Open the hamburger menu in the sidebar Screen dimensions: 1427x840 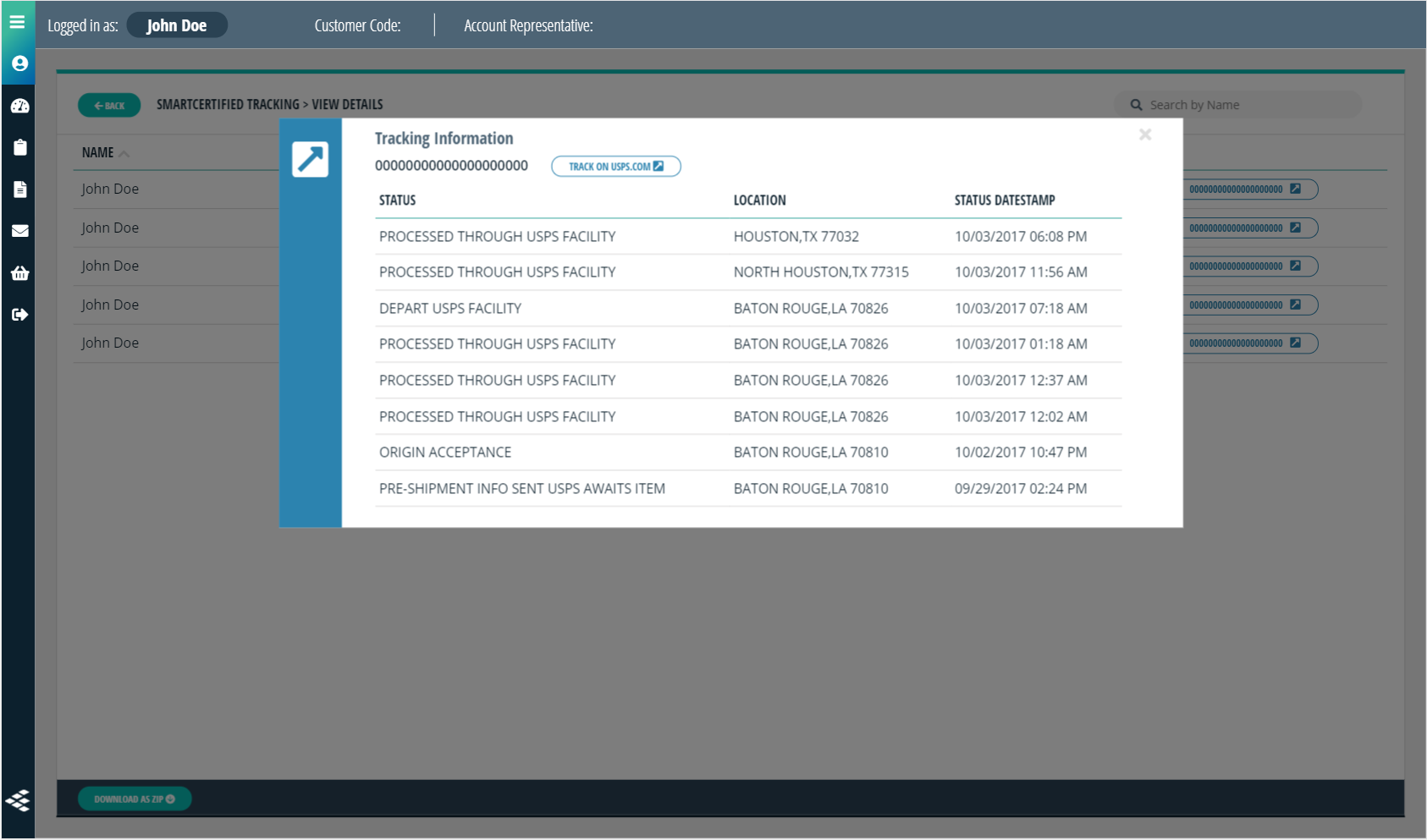(x=17, y=22)
